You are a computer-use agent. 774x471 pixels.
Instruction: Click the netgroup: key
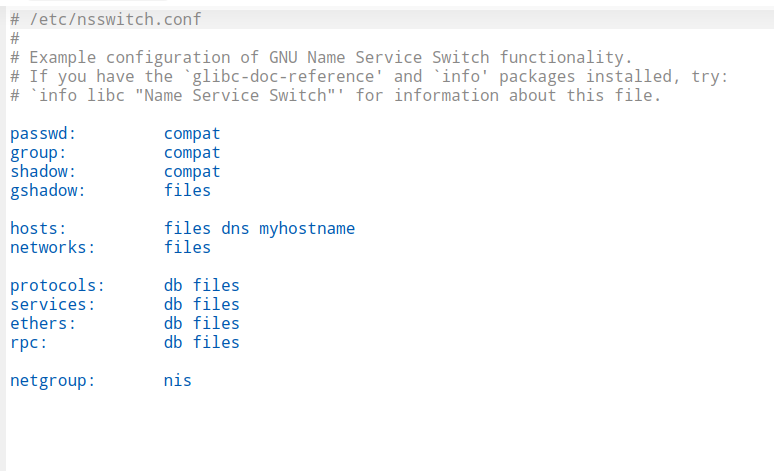coord(52,381)
